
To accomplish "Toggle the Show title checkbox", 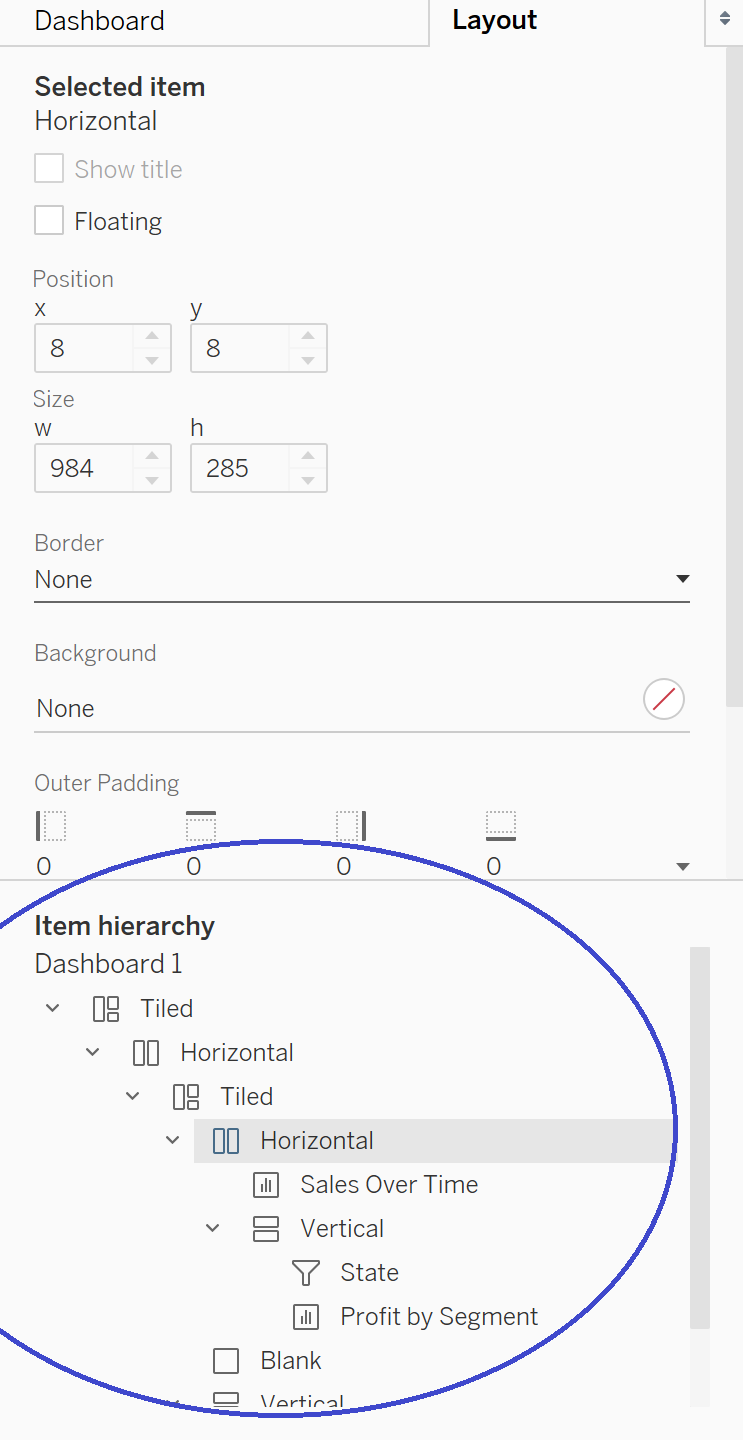I will coord(49,169).
